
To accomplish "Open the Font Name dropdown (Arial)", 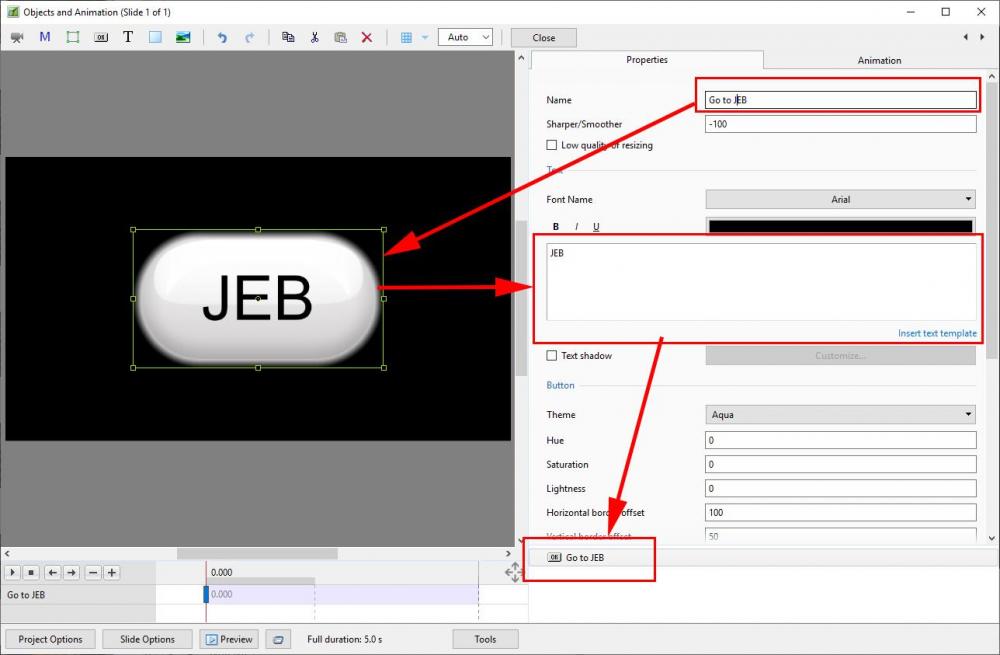I will pos(840,199).
